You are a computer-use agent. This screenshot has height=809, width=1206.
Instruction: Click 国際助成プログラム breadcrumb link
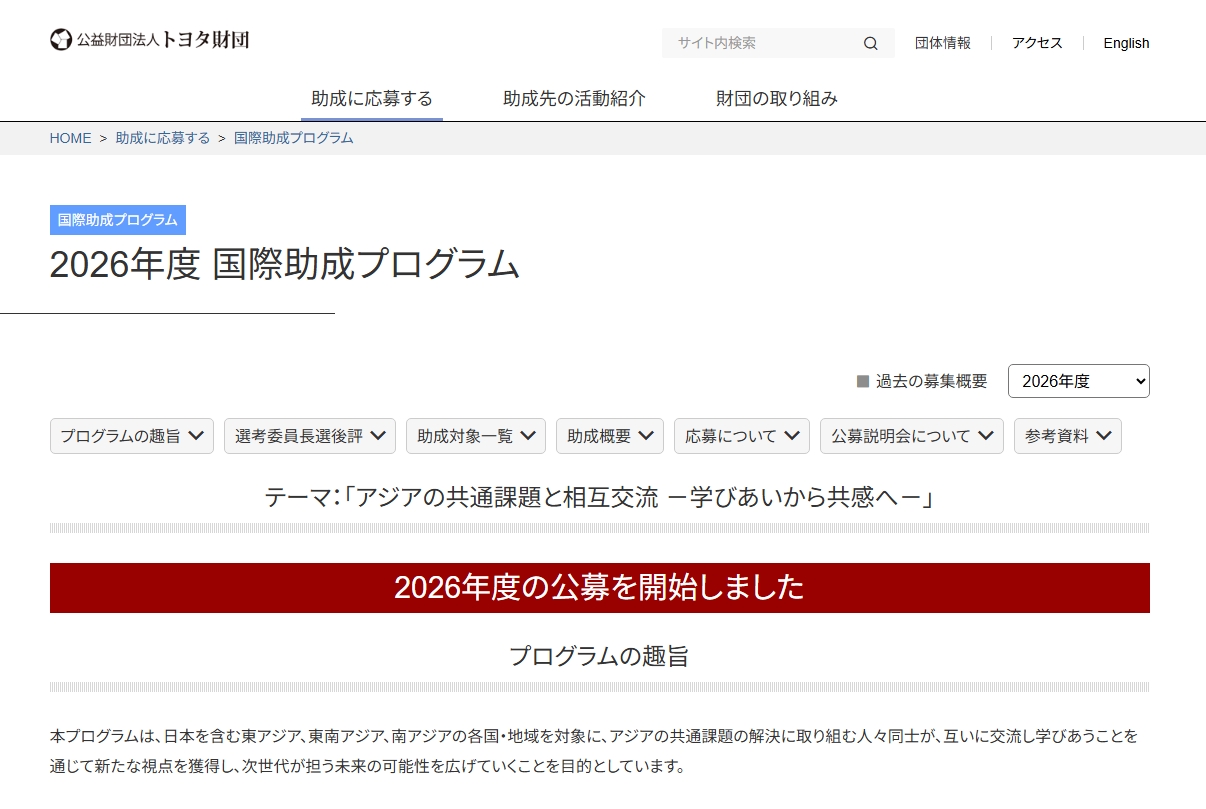click(x=294, y=138)
